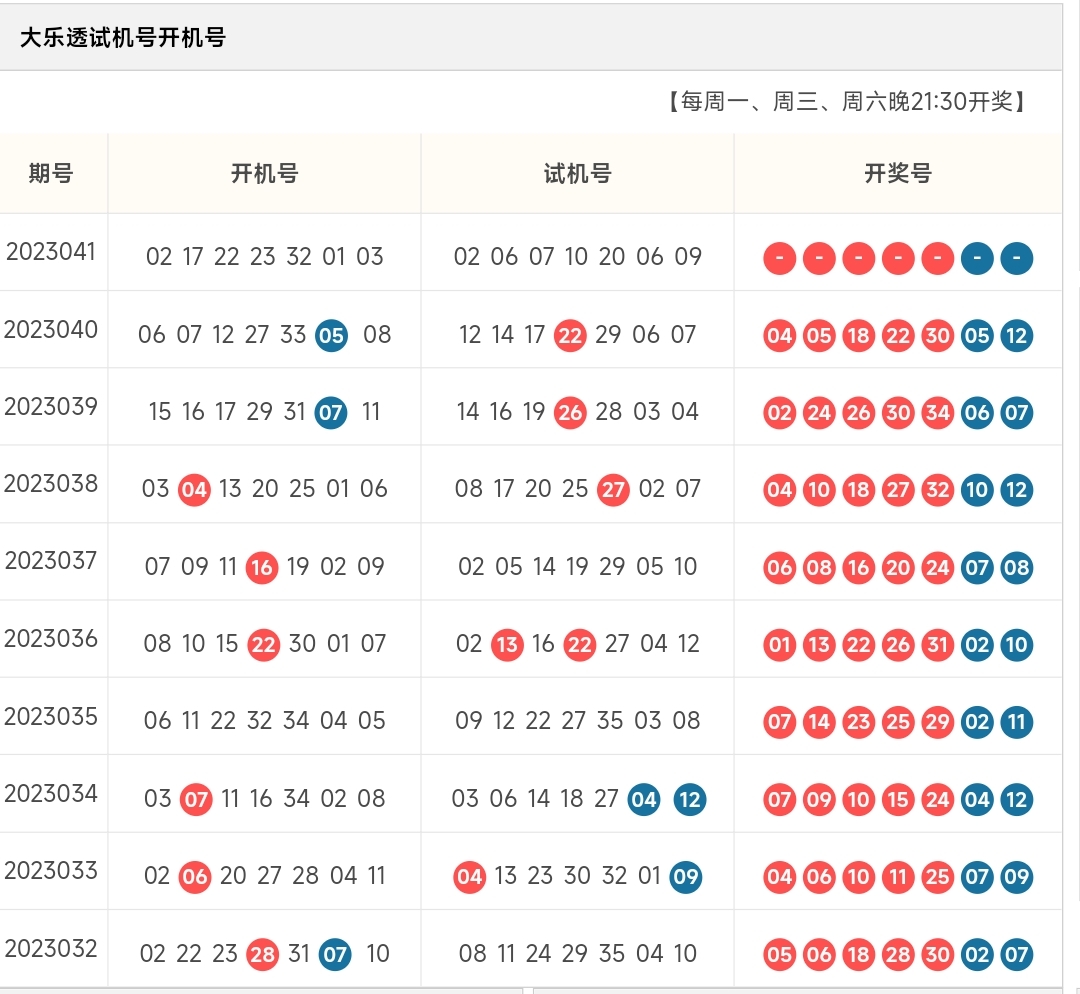Click period number 2023038

click(x=51, y=484)
